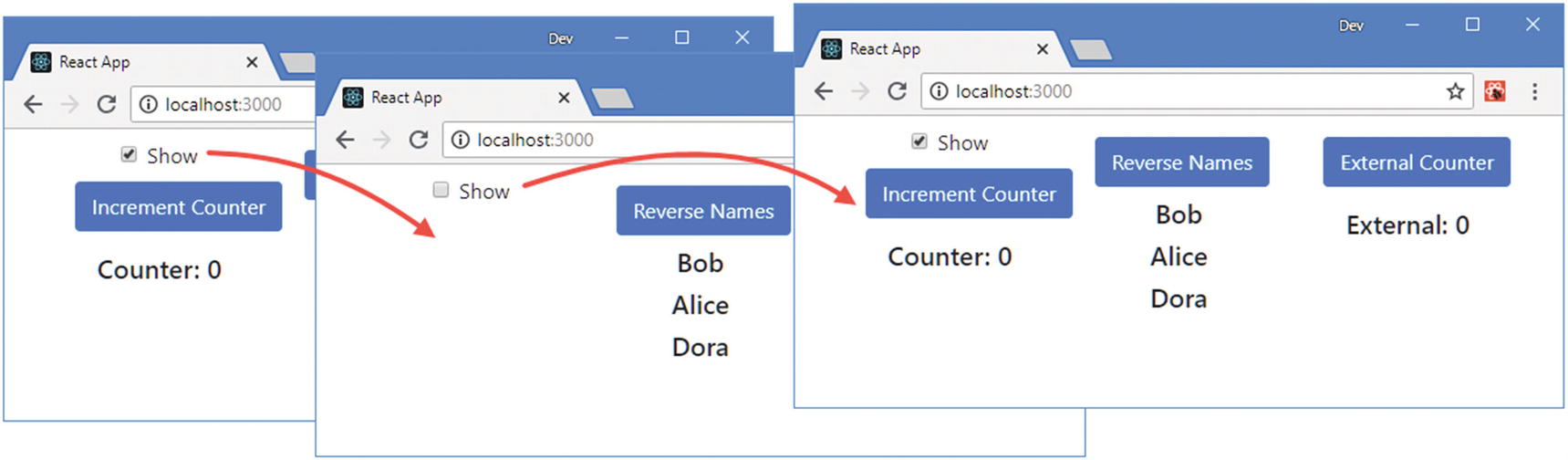1568x460 pixels.
Task: Toggle the Show checkbox in the rightmost window
Action: coord(919,141)
